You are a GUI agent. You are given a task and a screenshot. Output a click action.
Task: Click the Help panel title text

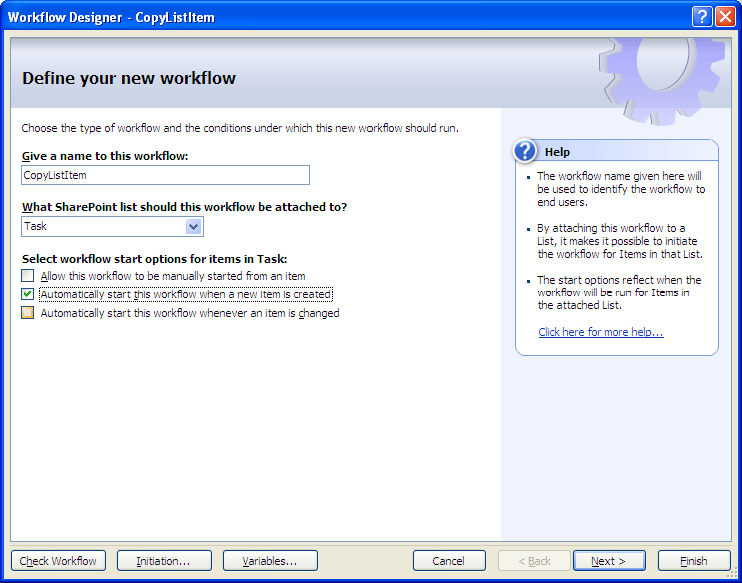coord(557,152)
